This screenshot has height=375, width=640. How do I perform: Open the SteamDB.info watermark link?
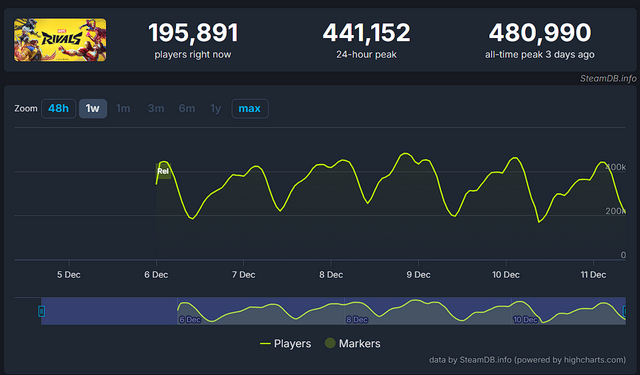(608, 78)
